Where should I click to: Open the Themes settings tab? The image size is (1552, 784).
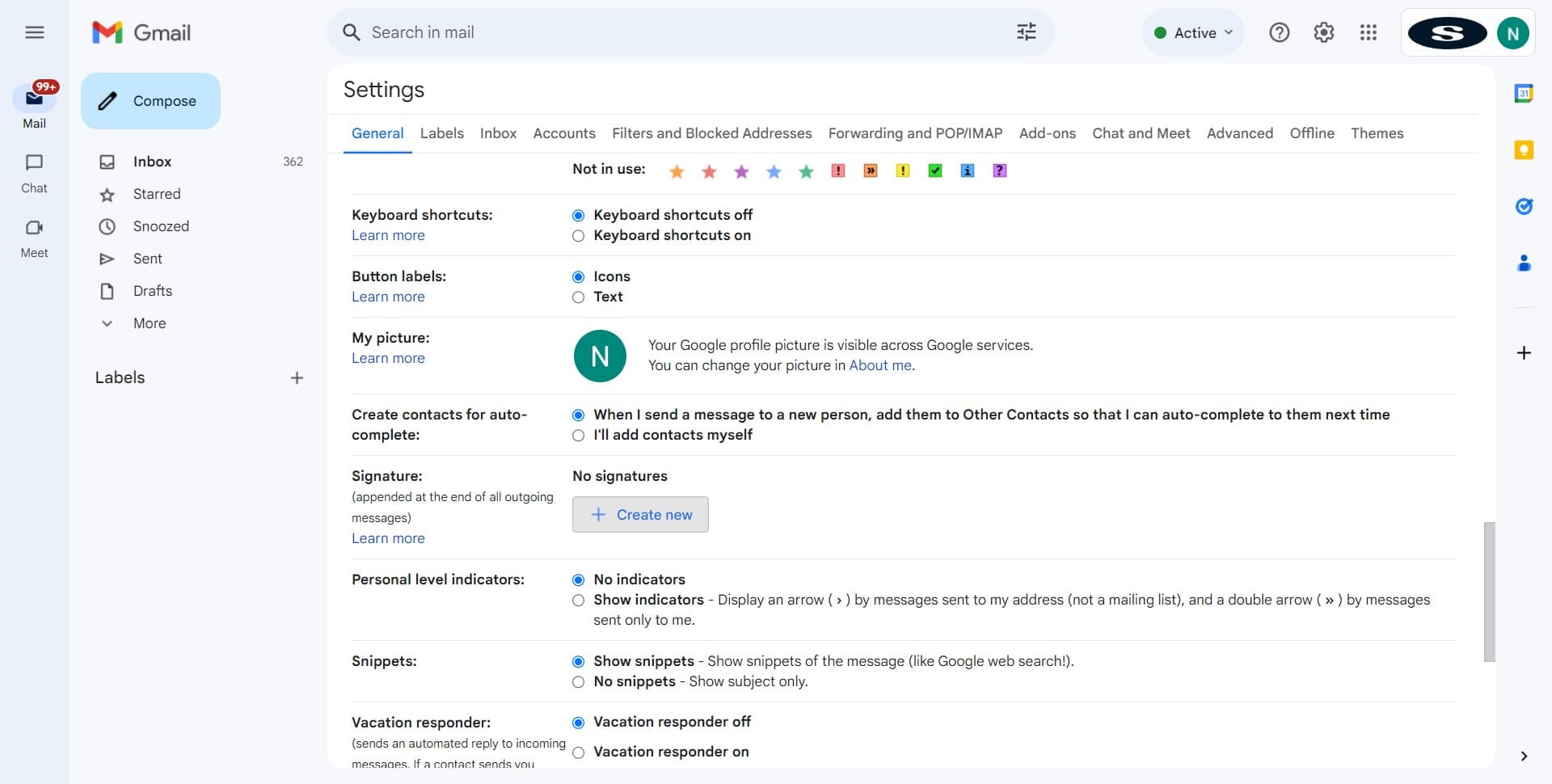coord(1377,133)
